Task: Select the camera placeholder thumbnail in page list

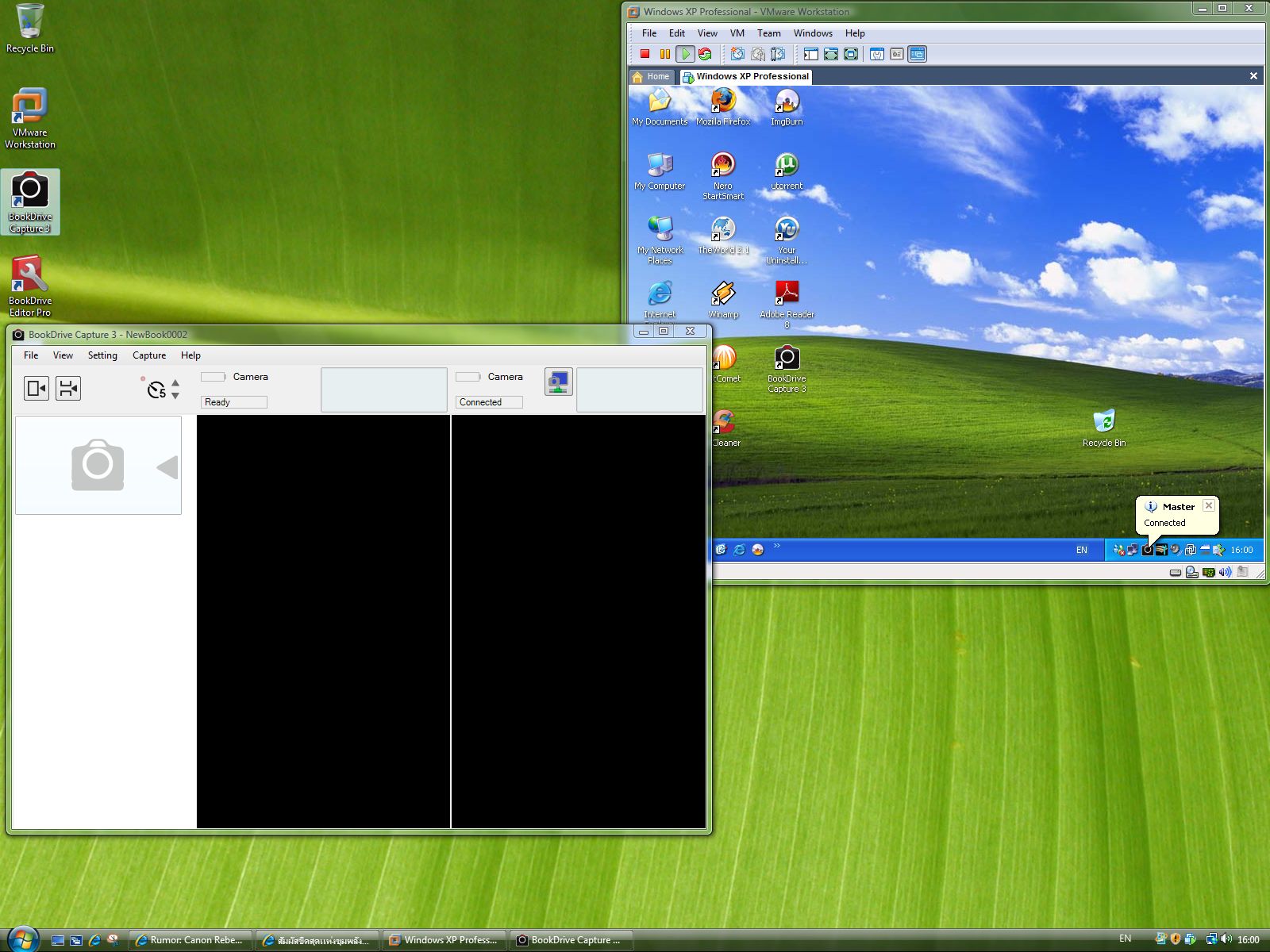Action: (x=98, y=466)
